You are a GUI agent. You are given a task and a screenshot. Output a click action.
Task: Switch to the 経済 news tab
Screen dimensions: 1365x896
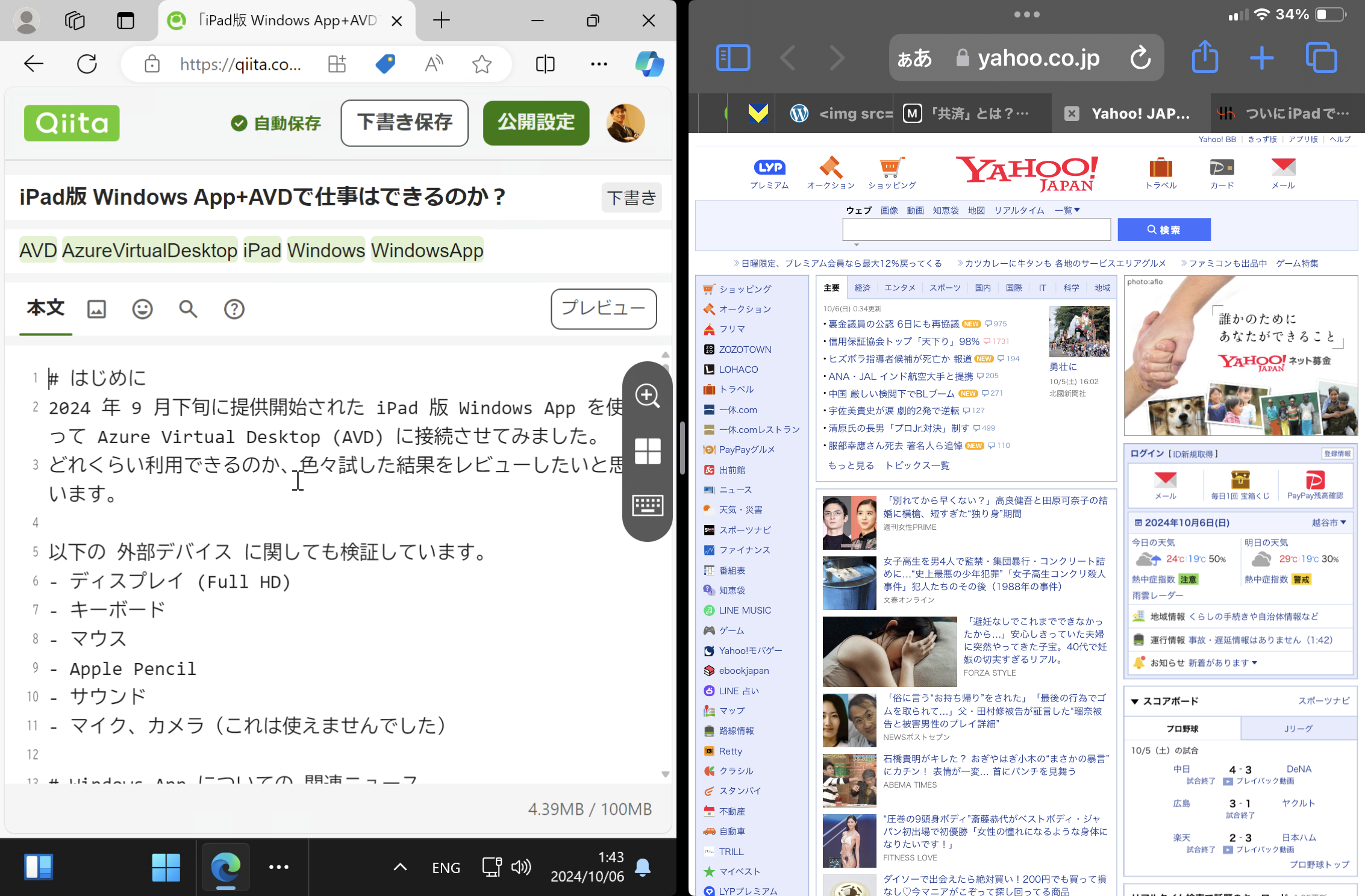click(x=862, y=287)
